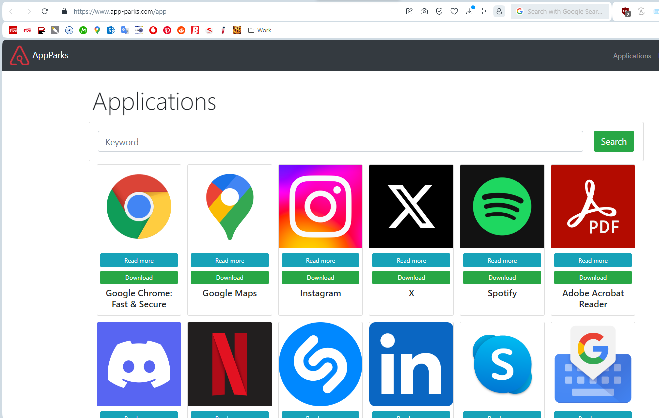Open the Google Translate bookmark
Image resolution: width=659 pixels, height=418 pixels.
[x=125, y=30]
